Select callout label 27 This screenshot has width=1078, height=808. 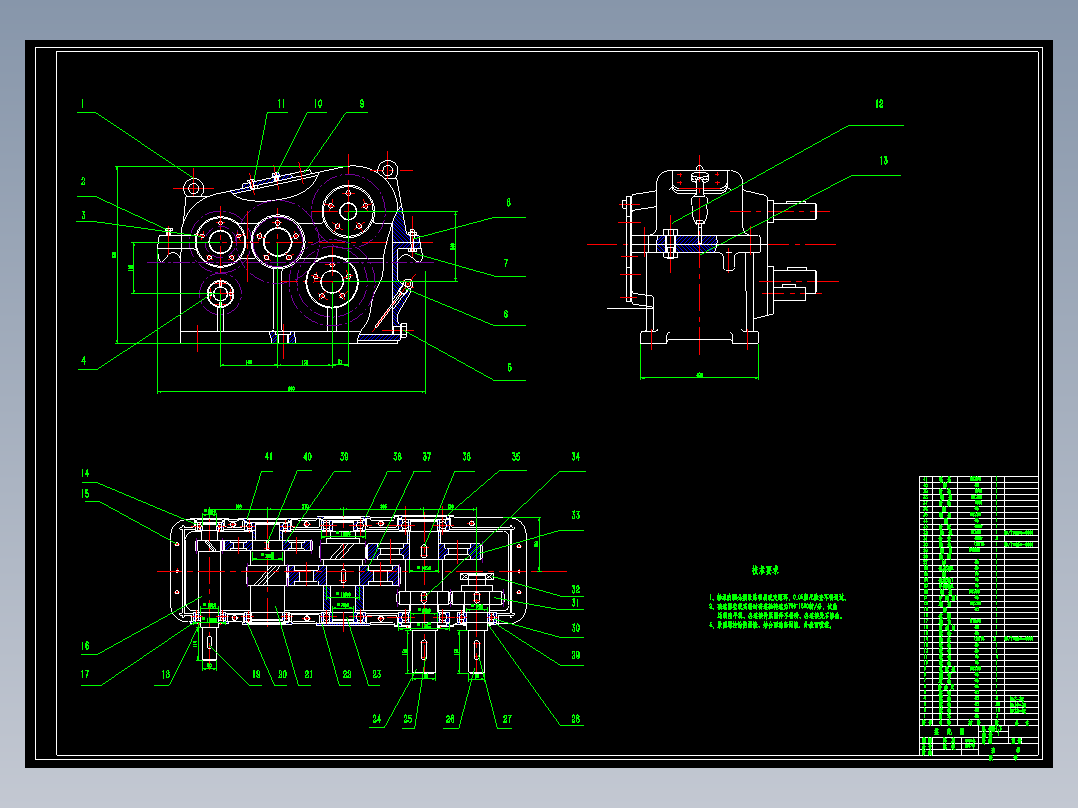coord(507,719)
